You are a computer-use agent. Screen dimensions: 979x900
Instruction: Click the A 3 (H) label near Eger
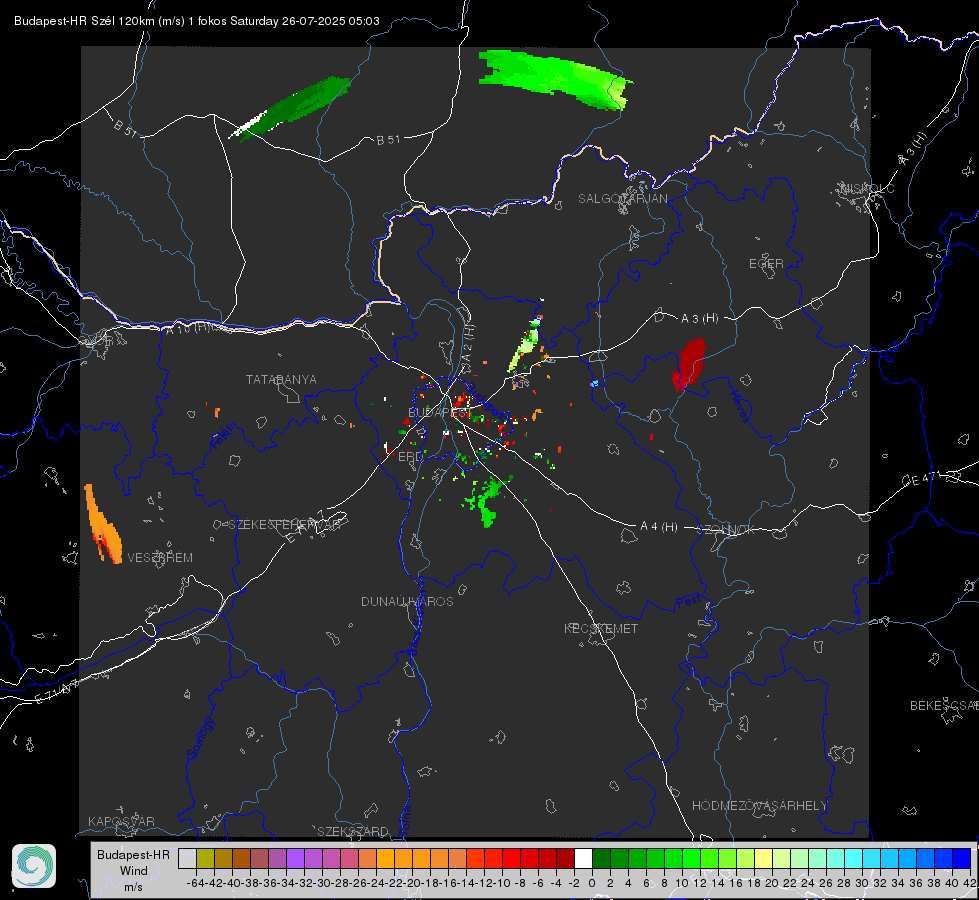pos(699,319)
